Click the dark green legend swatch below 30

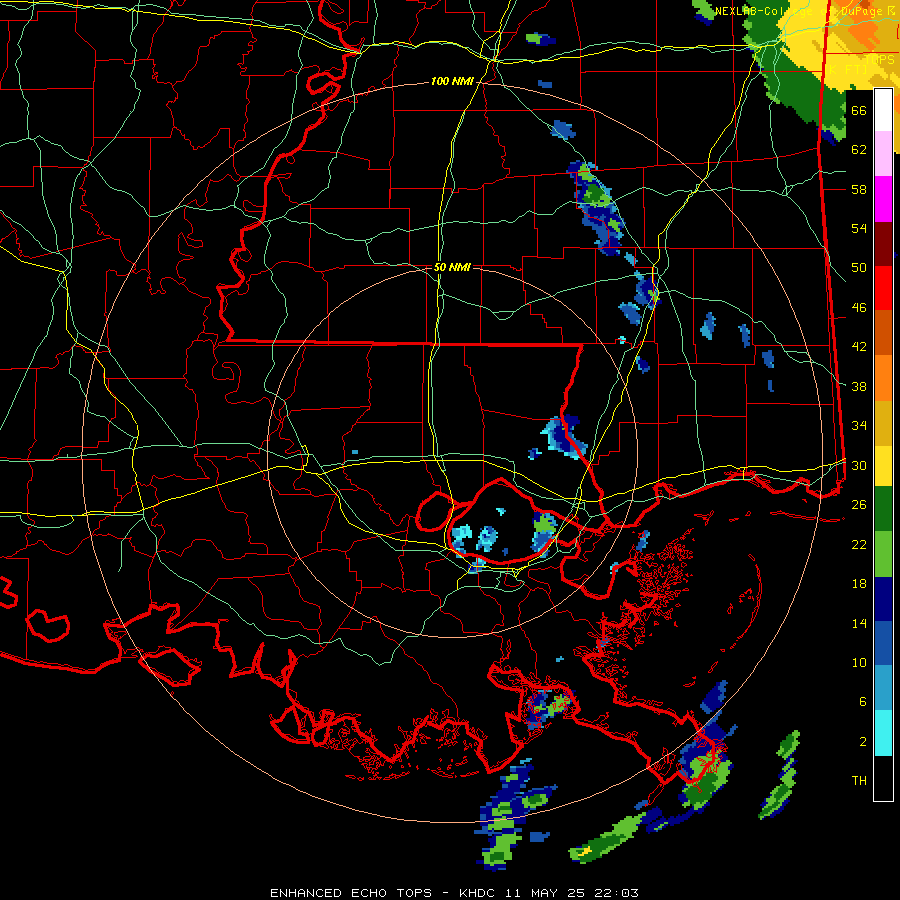point(883,509)
